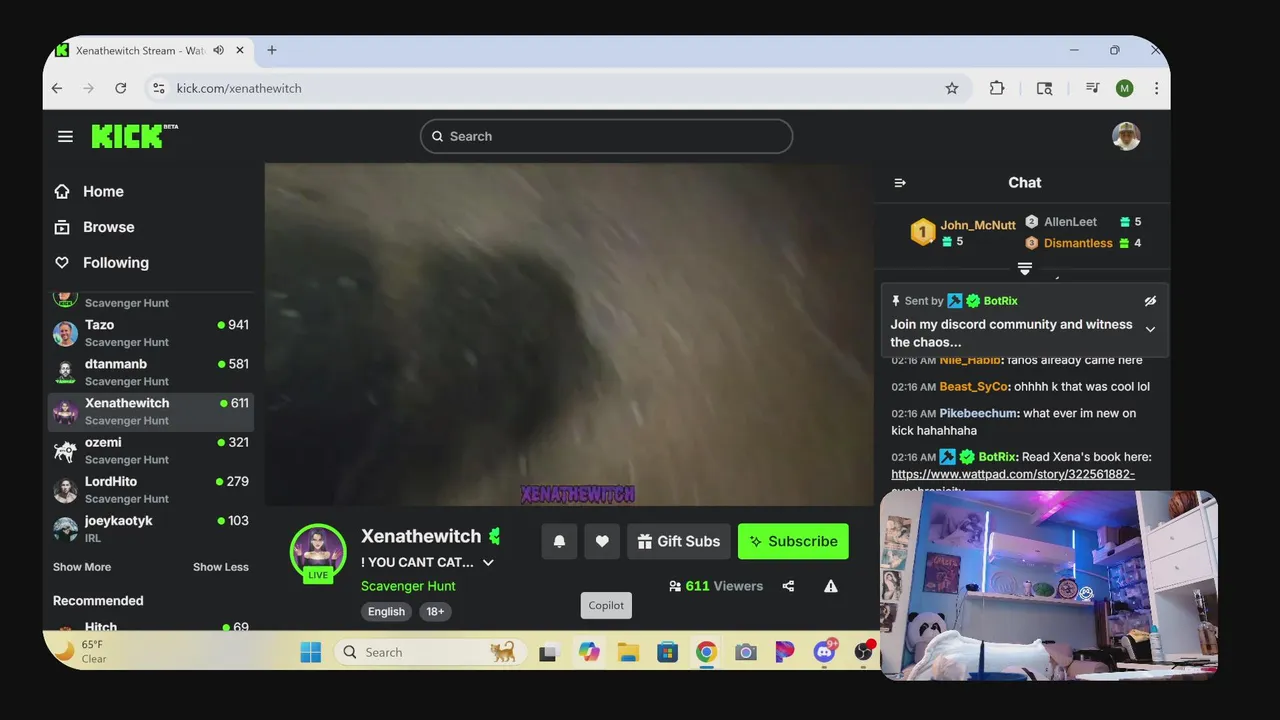
Task: Open Chrome extensions puzzle icon
Action: tap(997, 88)
